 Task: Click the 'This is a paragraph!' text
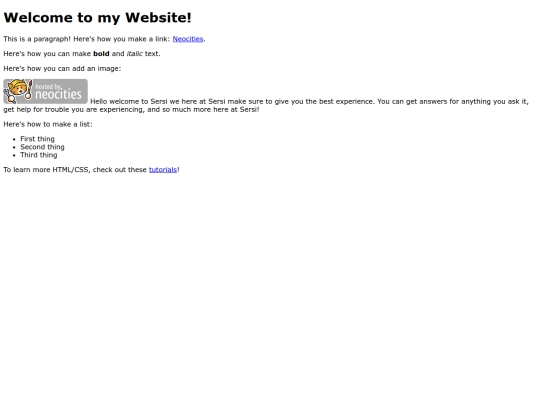click(37, 39)
